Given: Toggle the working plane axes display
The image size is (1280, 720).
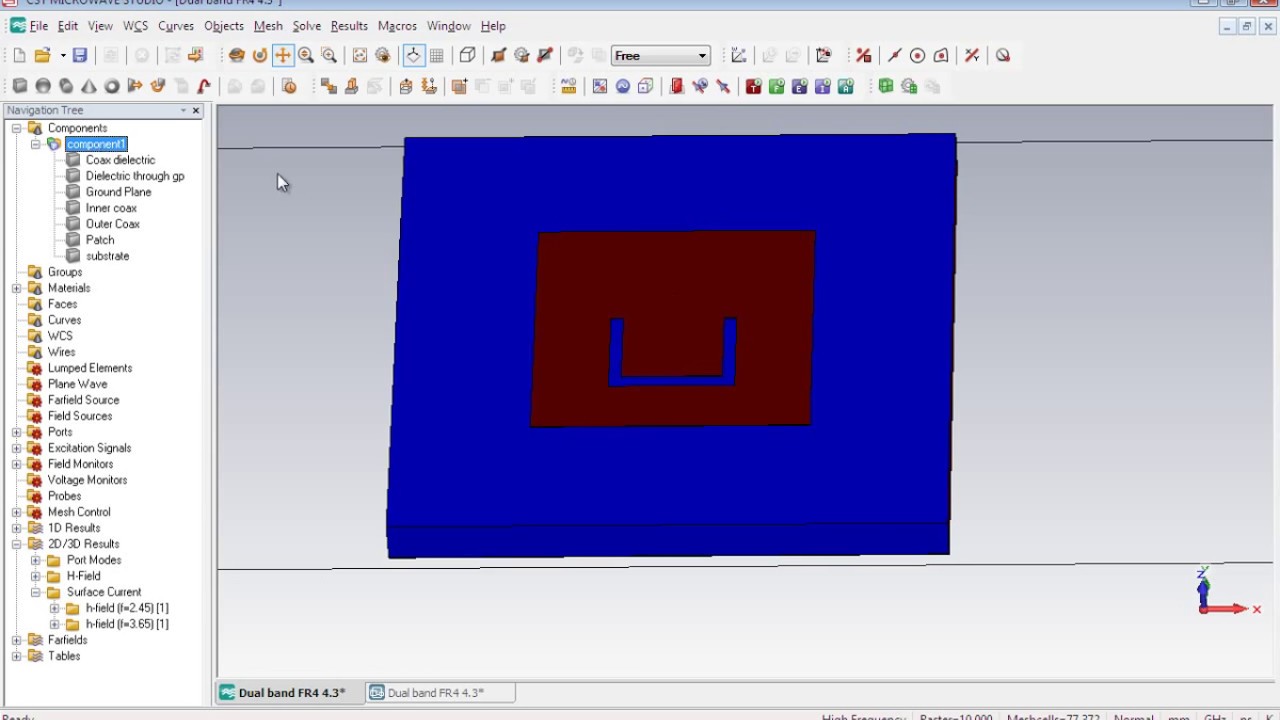Looking at the screenshot, I should point(413,56).
